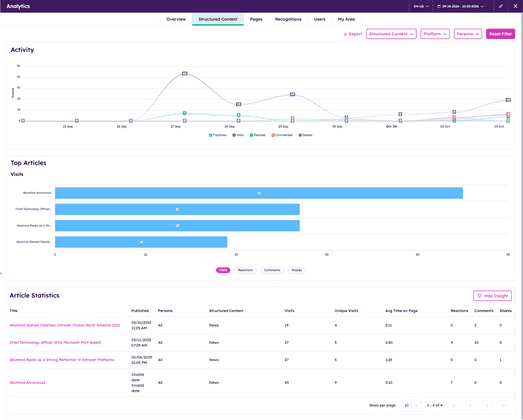Image resolution: width=523 pixels, height=420 pixels.
Task: Open Akumina Ranks as Strong Performer article link
Action: click(x=62, y=360)
